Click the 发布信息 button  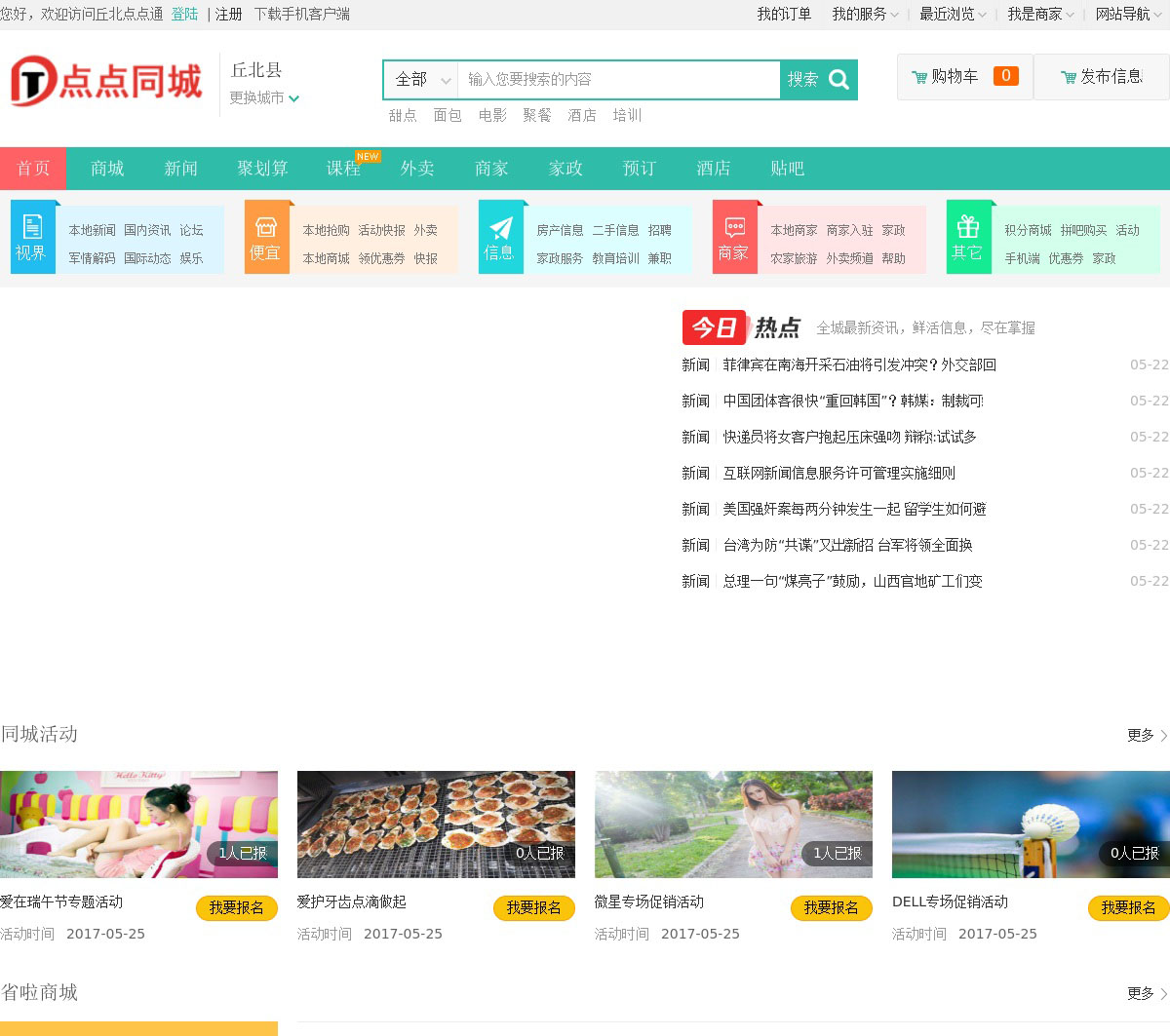(x=1102, y=77)
